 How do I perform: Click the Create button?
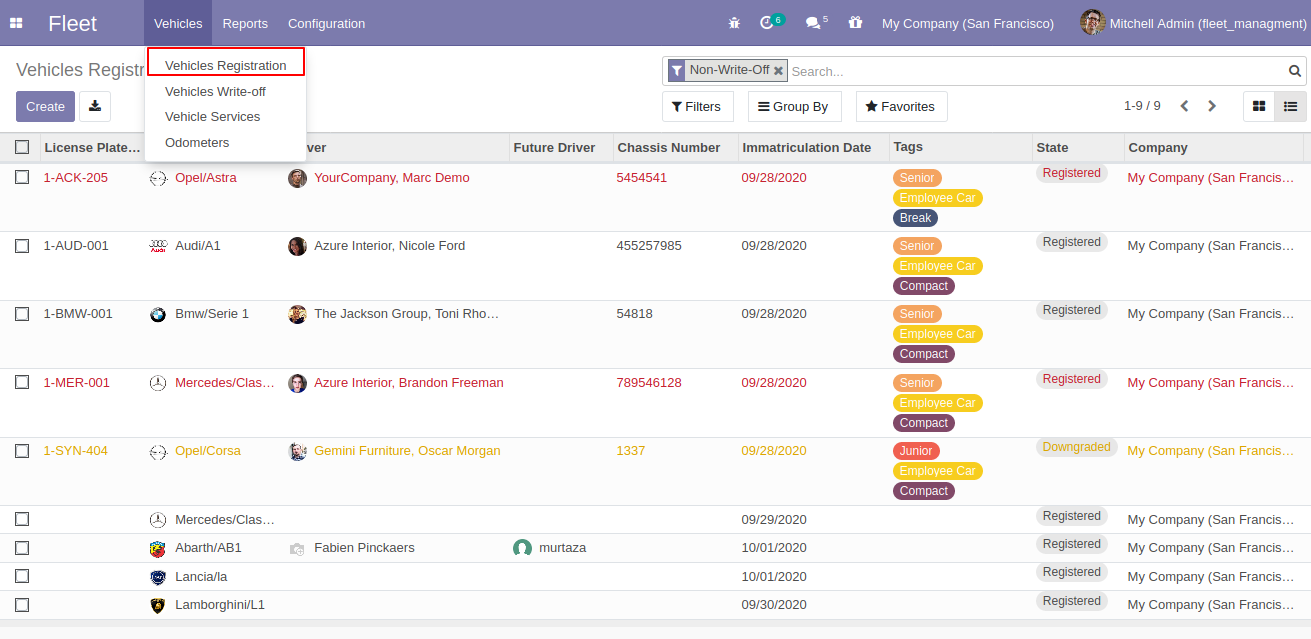tap(45, 106)
